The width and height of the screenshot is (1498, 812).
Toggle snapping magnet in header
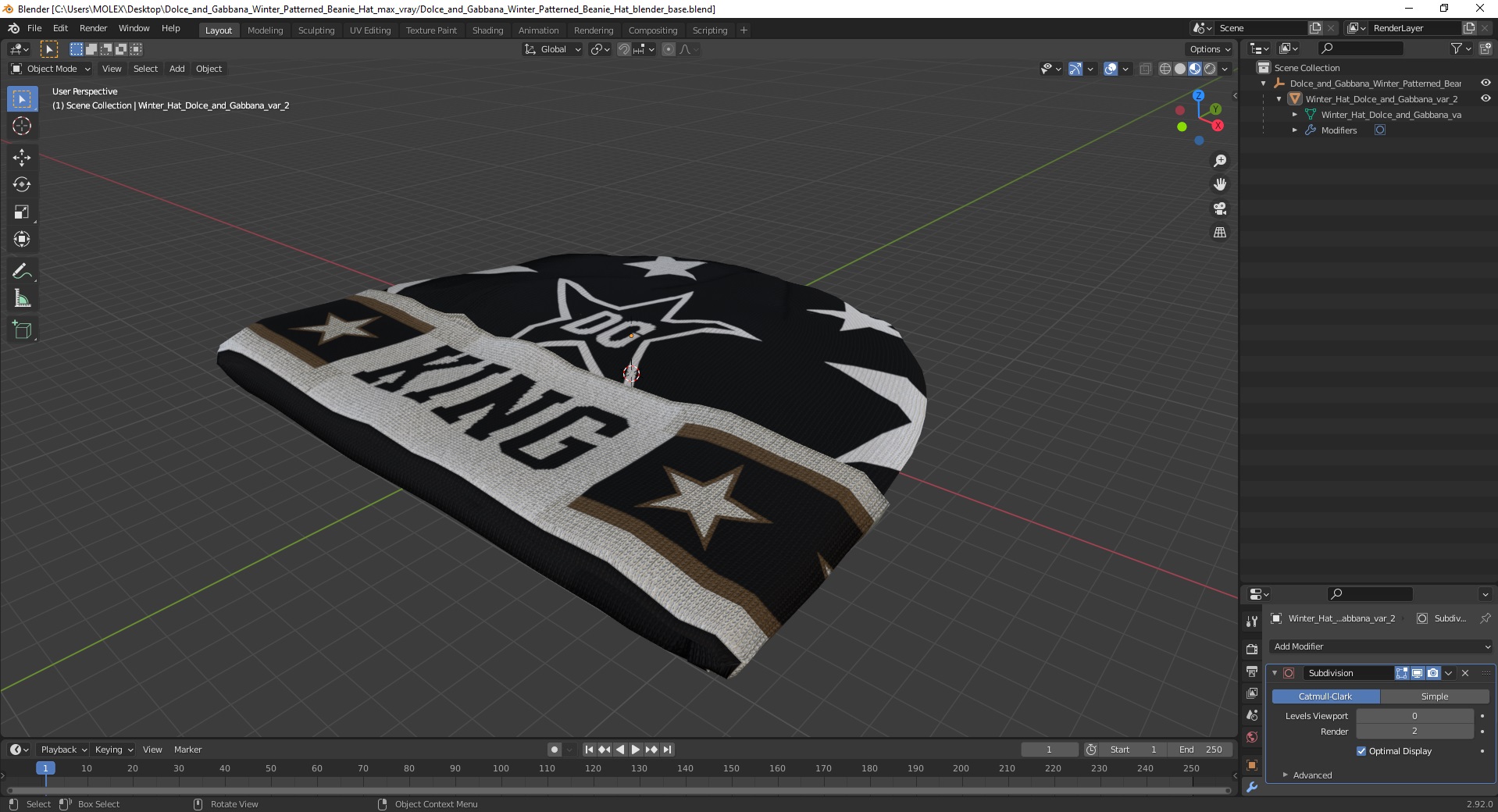624,49
